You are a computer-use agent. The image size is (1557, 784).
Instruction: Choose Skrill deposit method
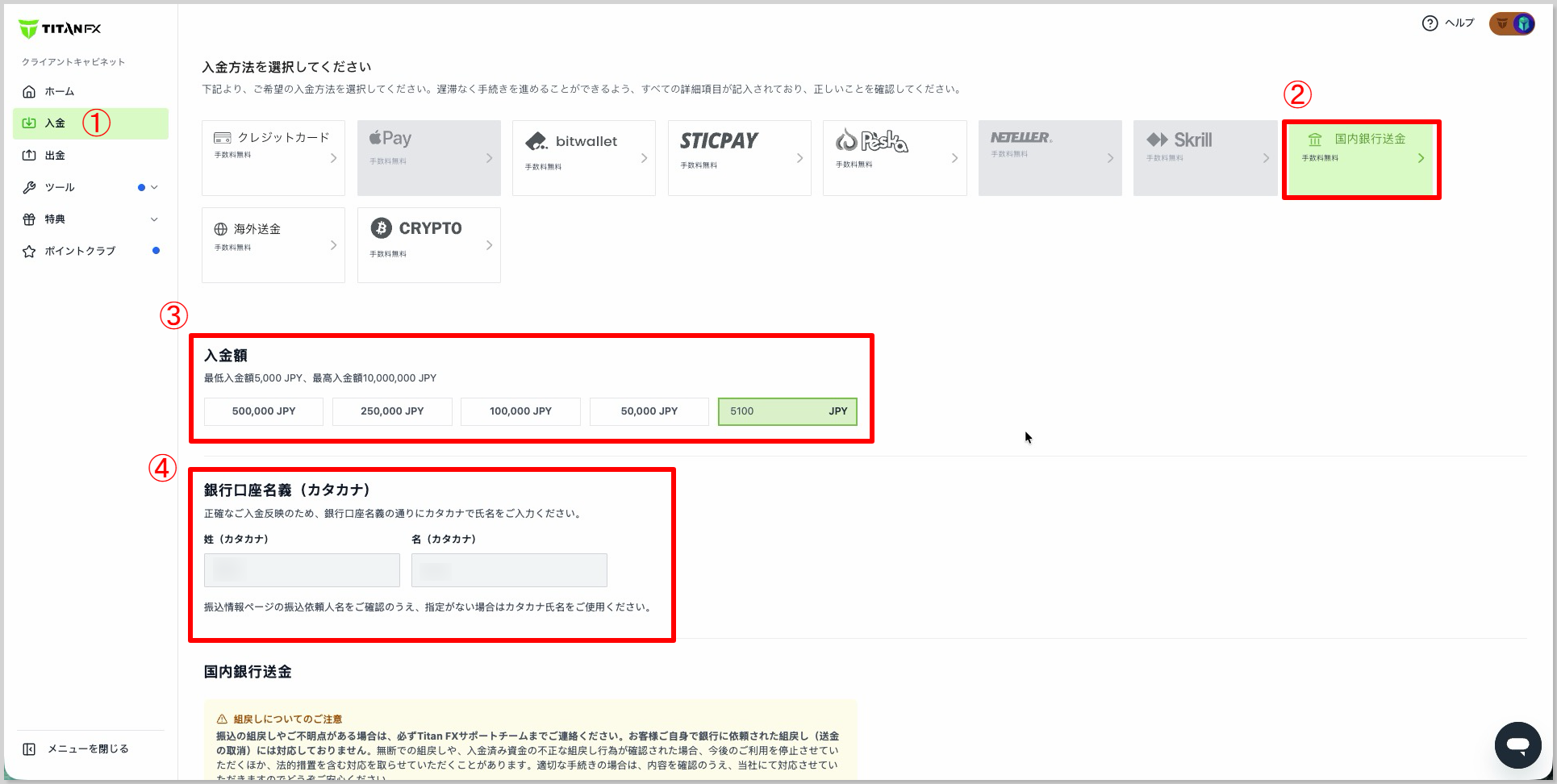pyautogui.click(x=1205, y=158)
